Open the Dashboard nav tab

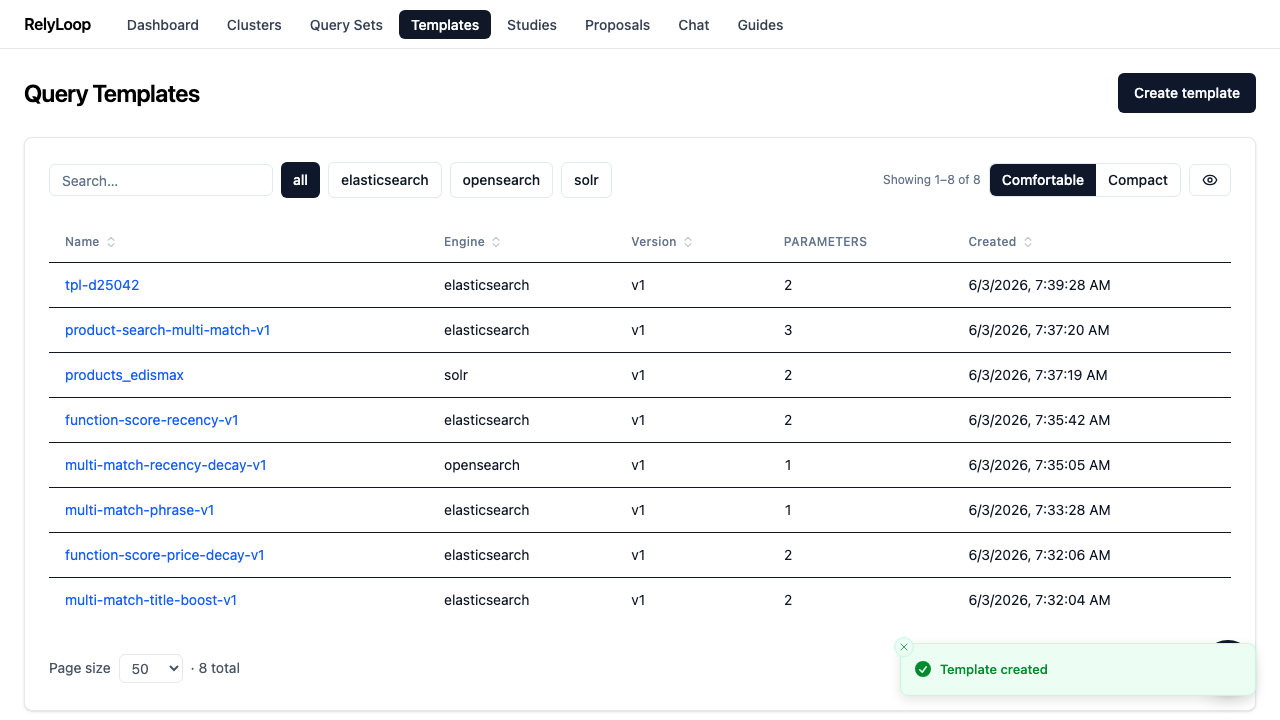click(x=163, y=25)
